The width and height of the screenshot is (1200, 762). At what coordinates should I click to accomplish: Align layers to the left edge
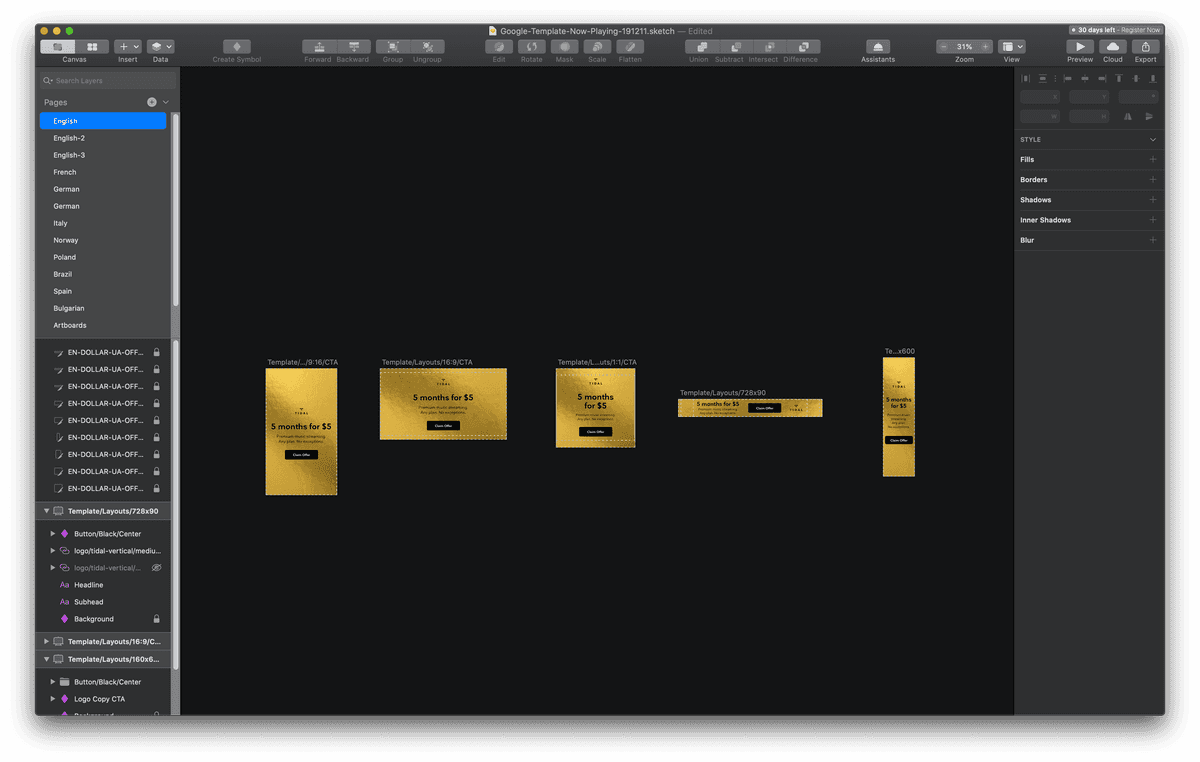tap(1068, 78)
